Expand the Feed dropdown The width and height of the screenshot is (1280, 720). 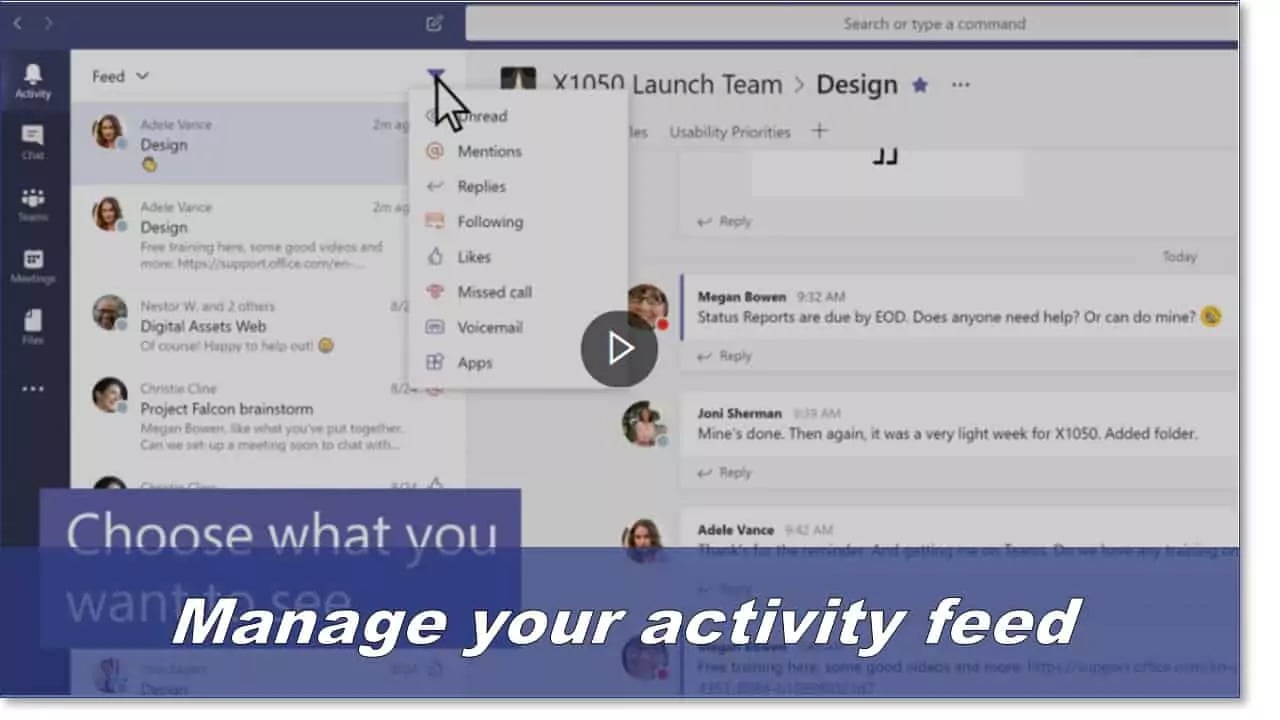click(120, 76)
